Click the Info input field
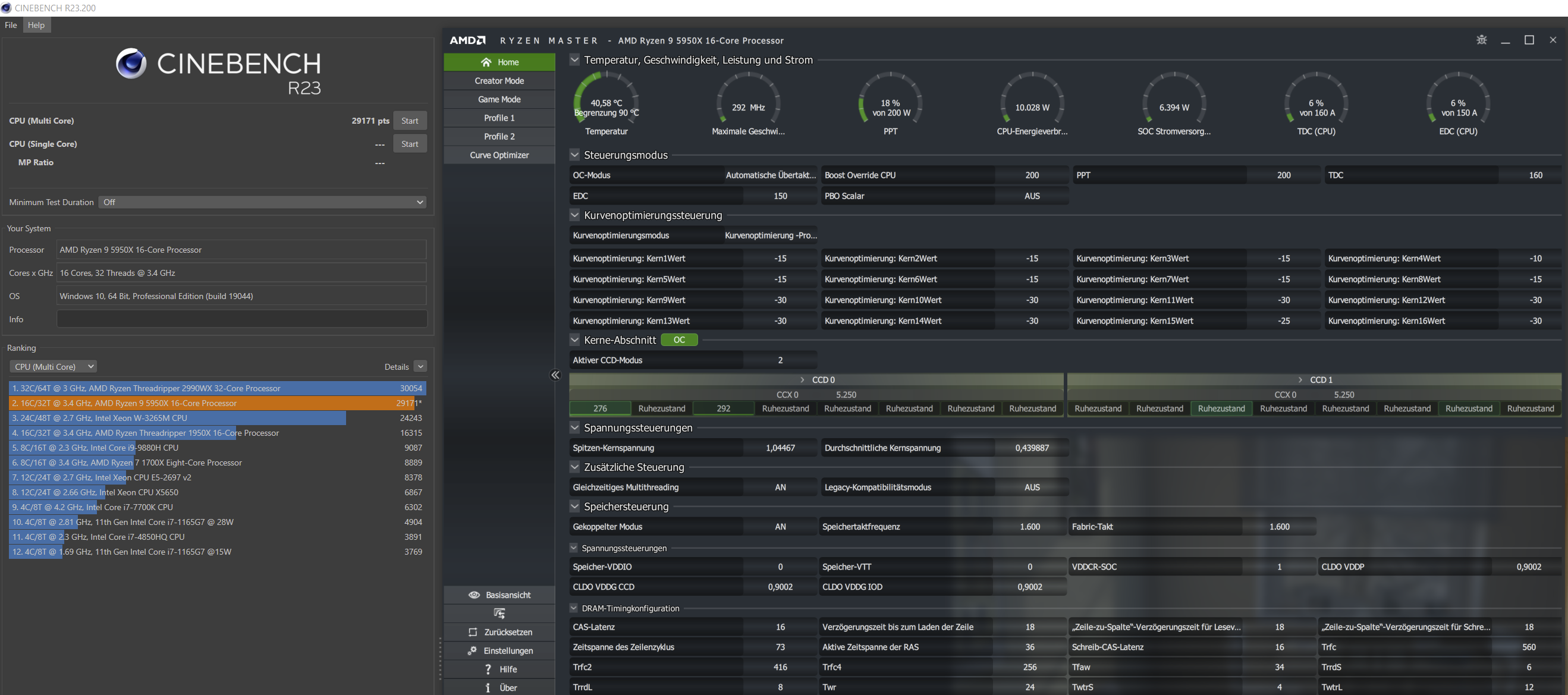Screen dimensions: 1568x695 point(241,319)
